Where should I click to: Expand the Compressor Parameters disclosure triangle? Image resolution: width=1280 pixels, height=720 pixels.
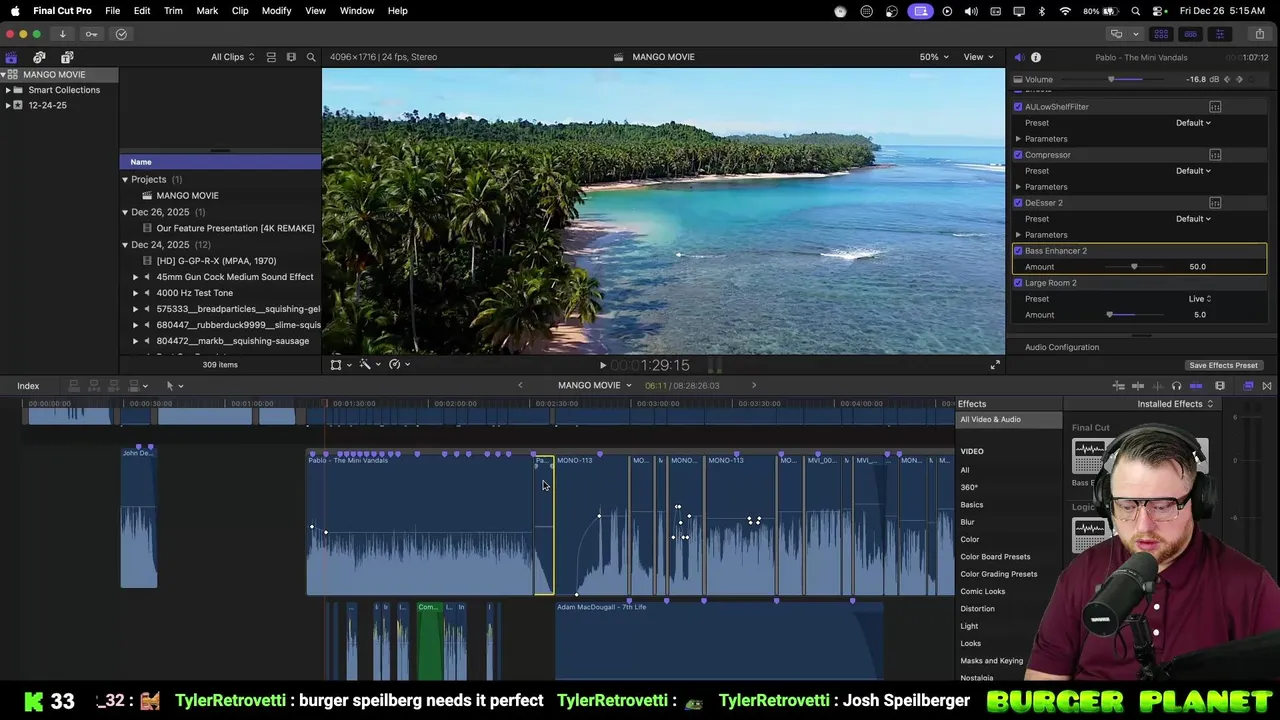point(1018,187)
